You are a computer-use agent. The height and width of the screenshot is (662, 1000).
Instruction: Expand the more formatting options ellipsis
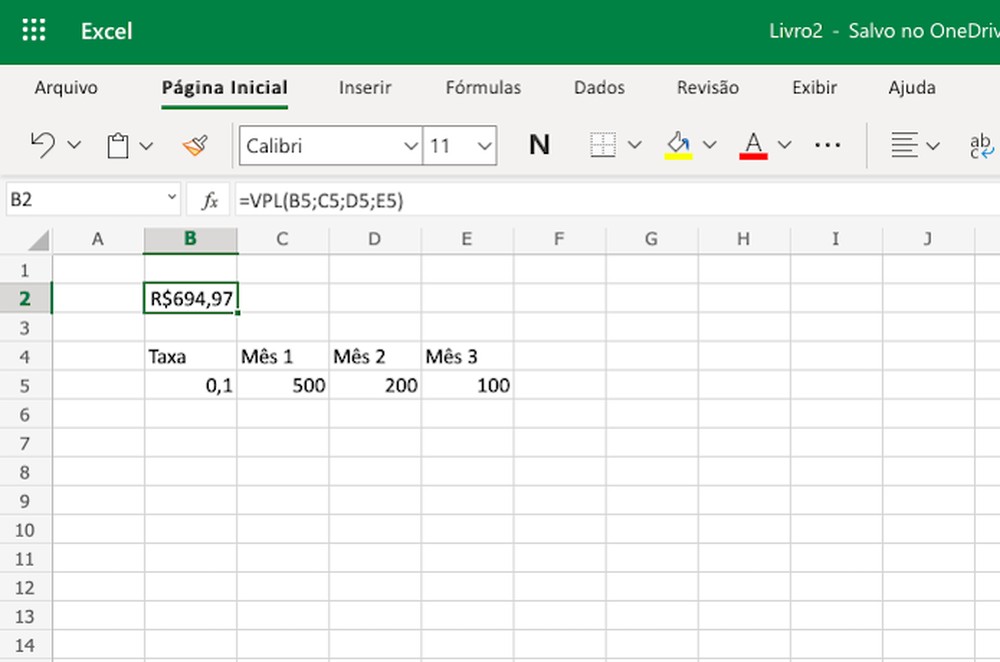tap(827, 144)
